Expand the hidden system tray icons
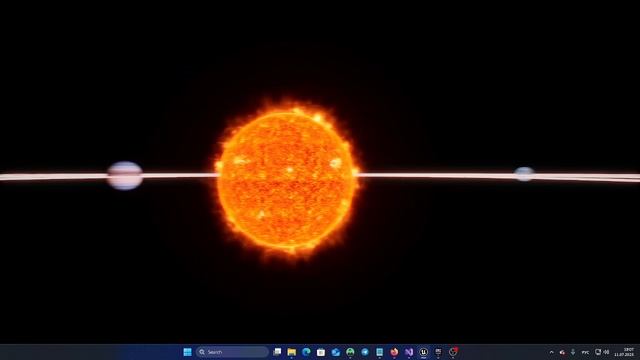 point(551,352)
